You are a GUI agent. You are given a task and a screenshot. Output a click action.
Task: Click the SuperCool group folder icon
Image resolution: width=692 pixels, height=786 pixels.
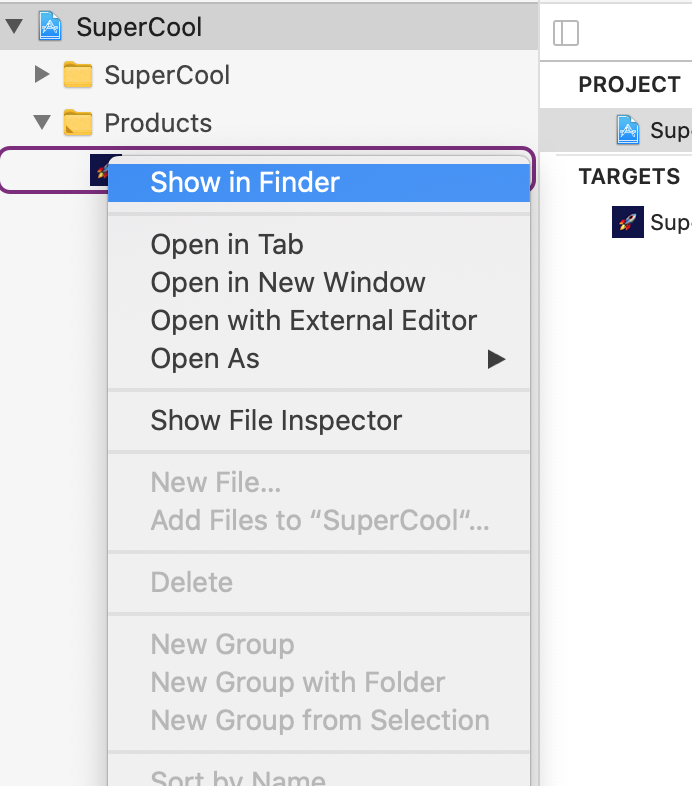tap(77, 75)
